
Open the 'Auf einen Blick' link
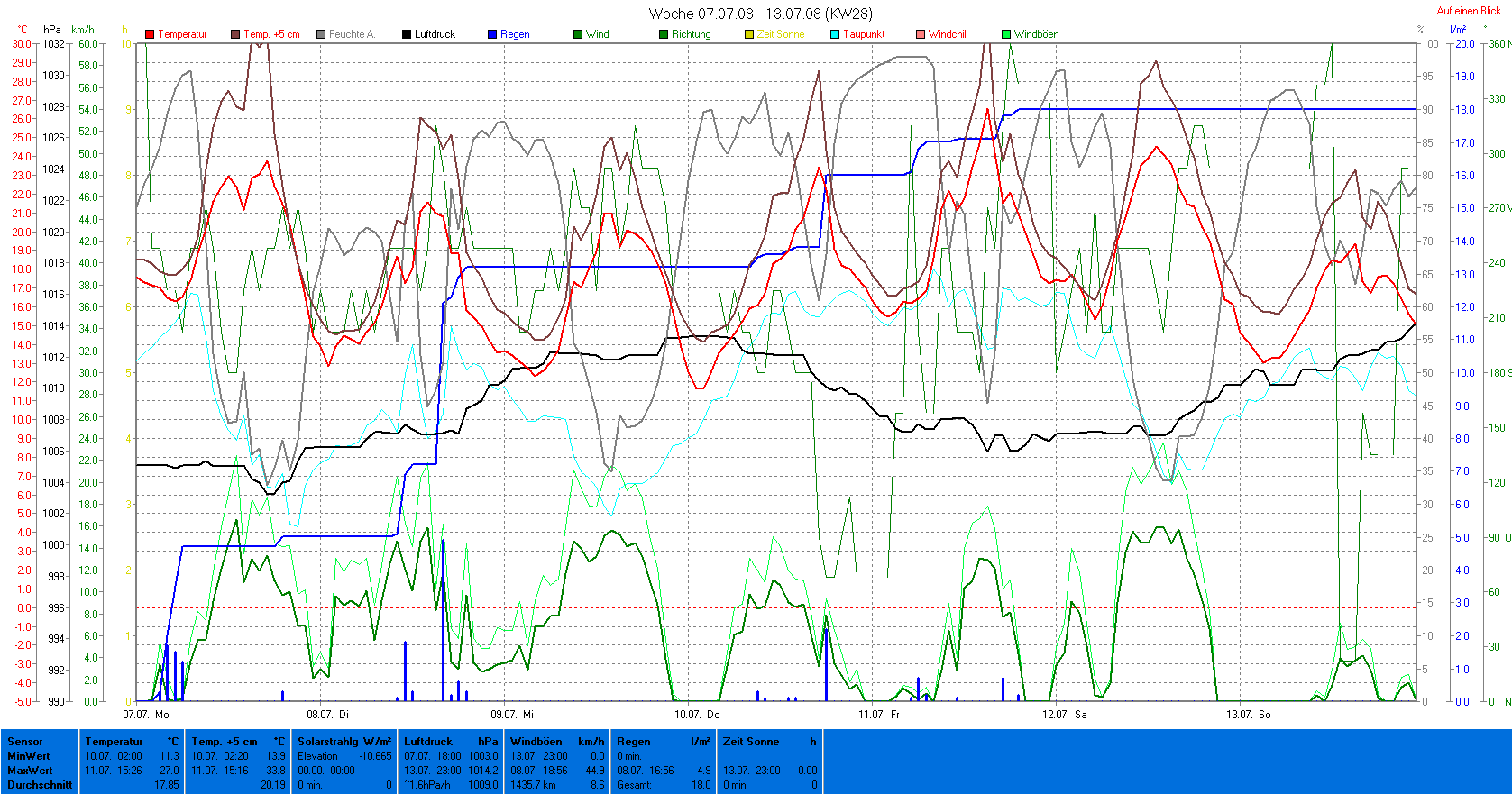tap(1468, 11)
